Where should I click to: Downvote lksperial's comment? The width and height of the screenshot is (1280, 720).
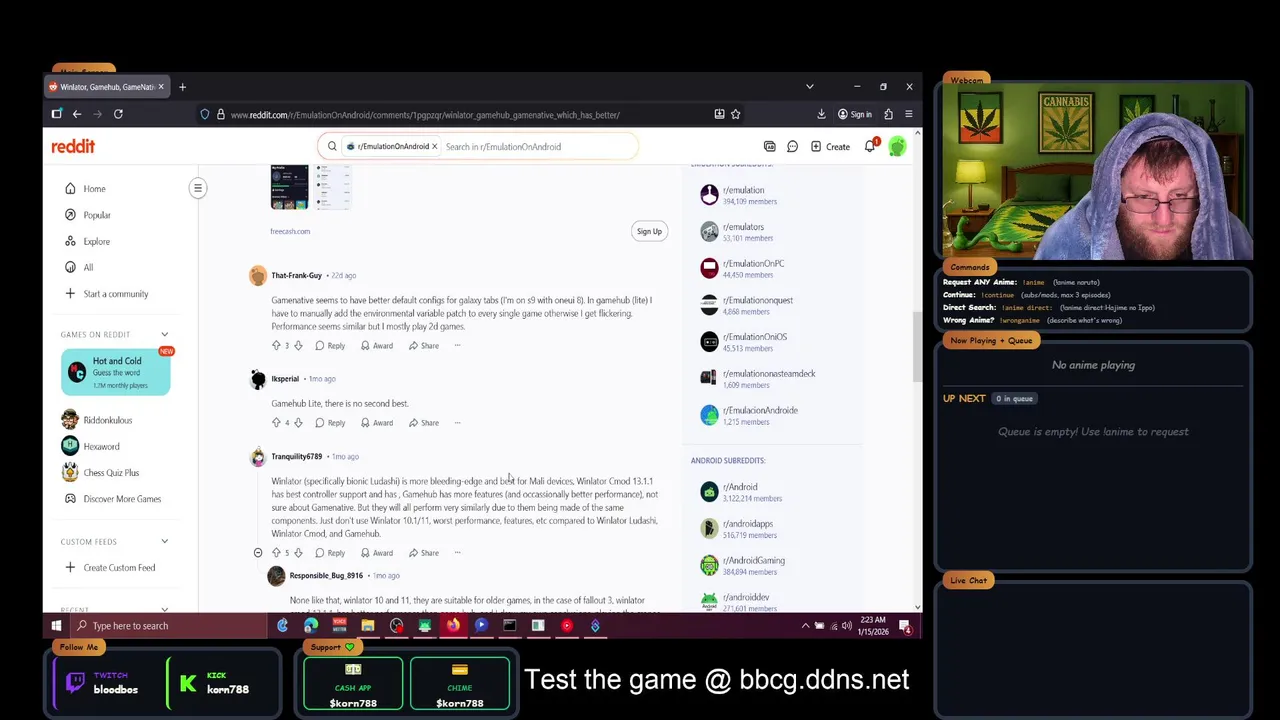[x=298, y=423]
